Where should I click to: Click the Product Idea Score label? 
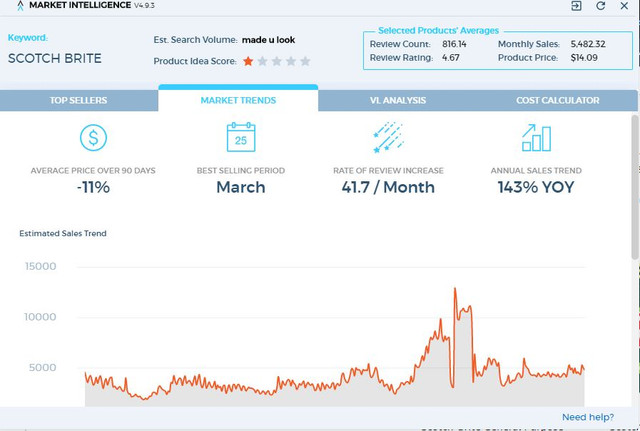click(x=195, y=61)
